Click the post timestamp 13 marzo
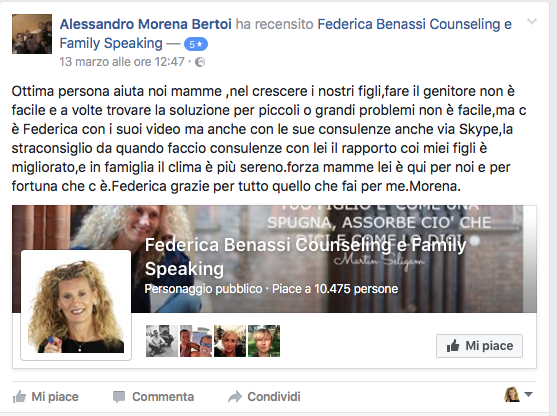557x416 pixels. (122, 62)
